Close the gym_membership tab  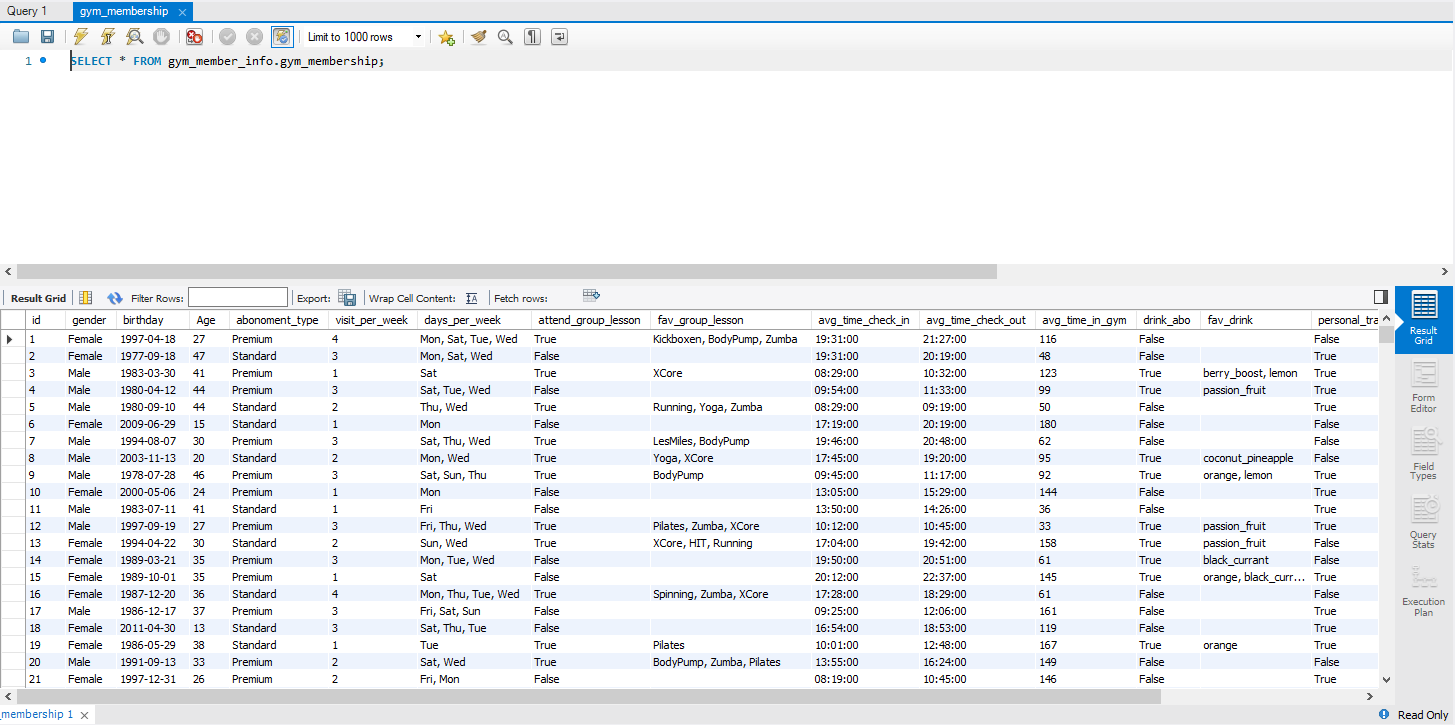[183, 11]
